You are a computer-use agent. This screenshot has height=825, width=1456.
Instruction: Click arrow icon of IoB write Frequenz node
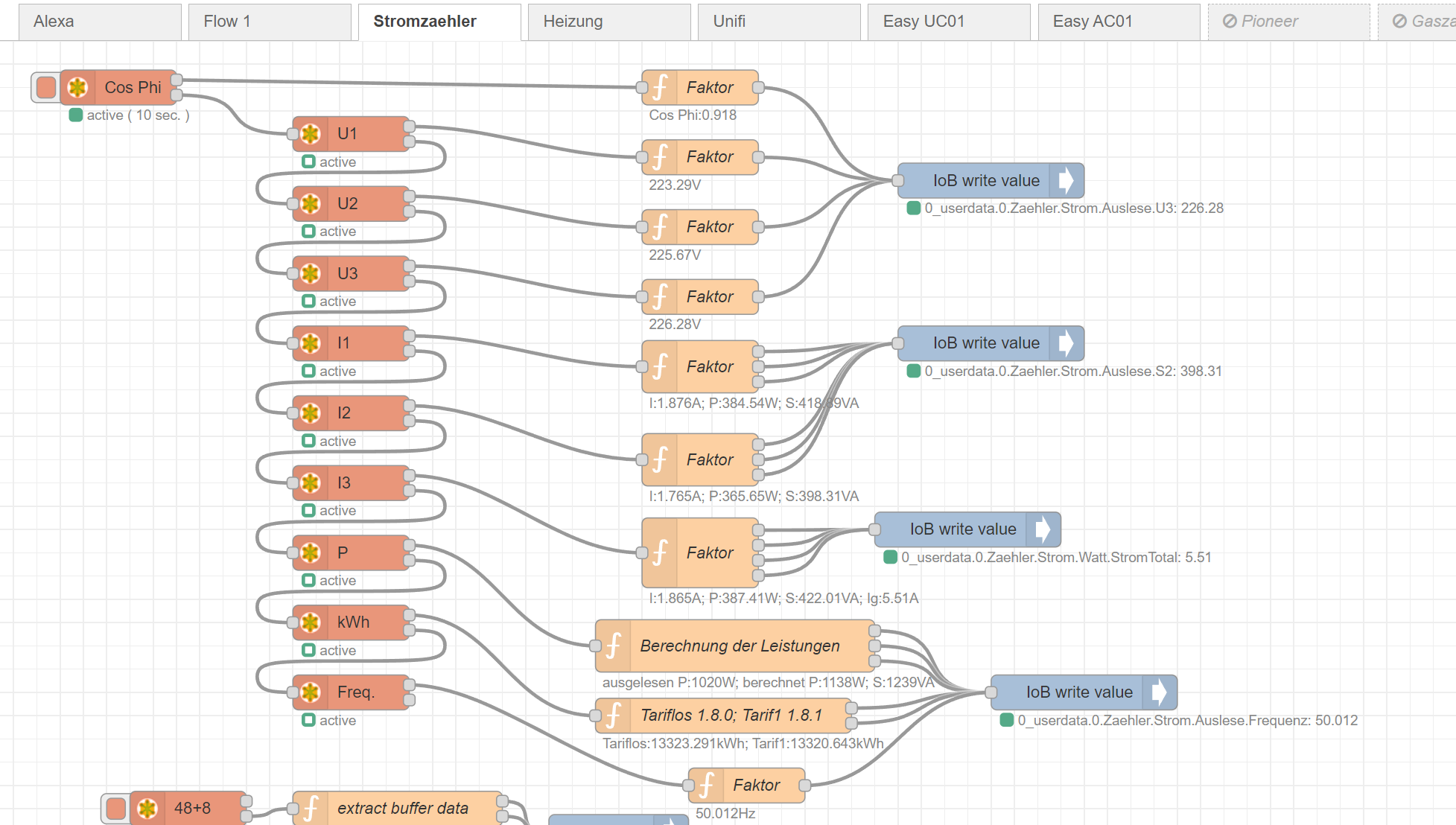1160,692
